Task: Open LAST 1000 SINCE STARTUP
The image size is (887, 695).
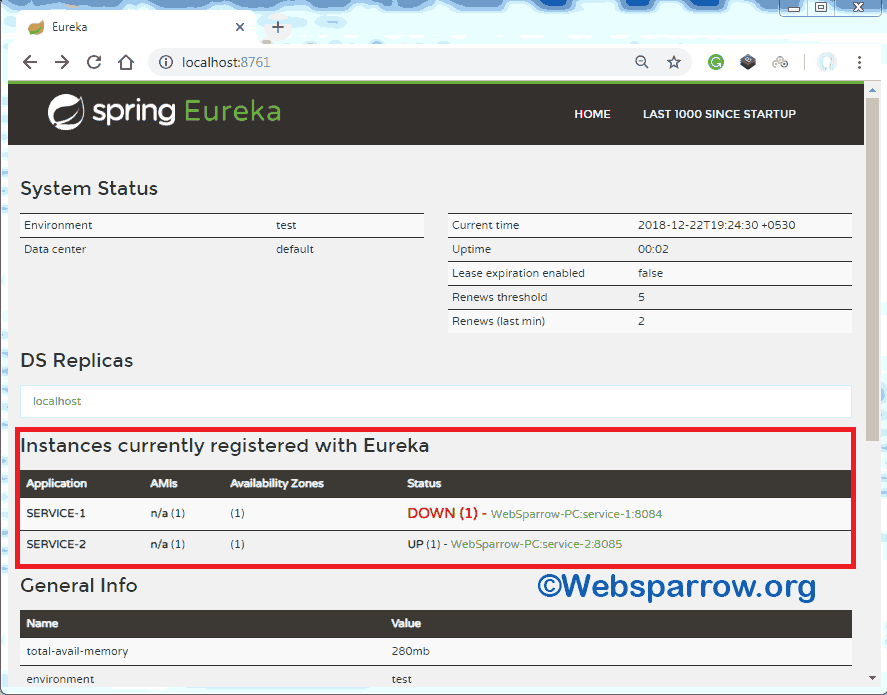Action: pyautogui.click(x=719, y=114)
